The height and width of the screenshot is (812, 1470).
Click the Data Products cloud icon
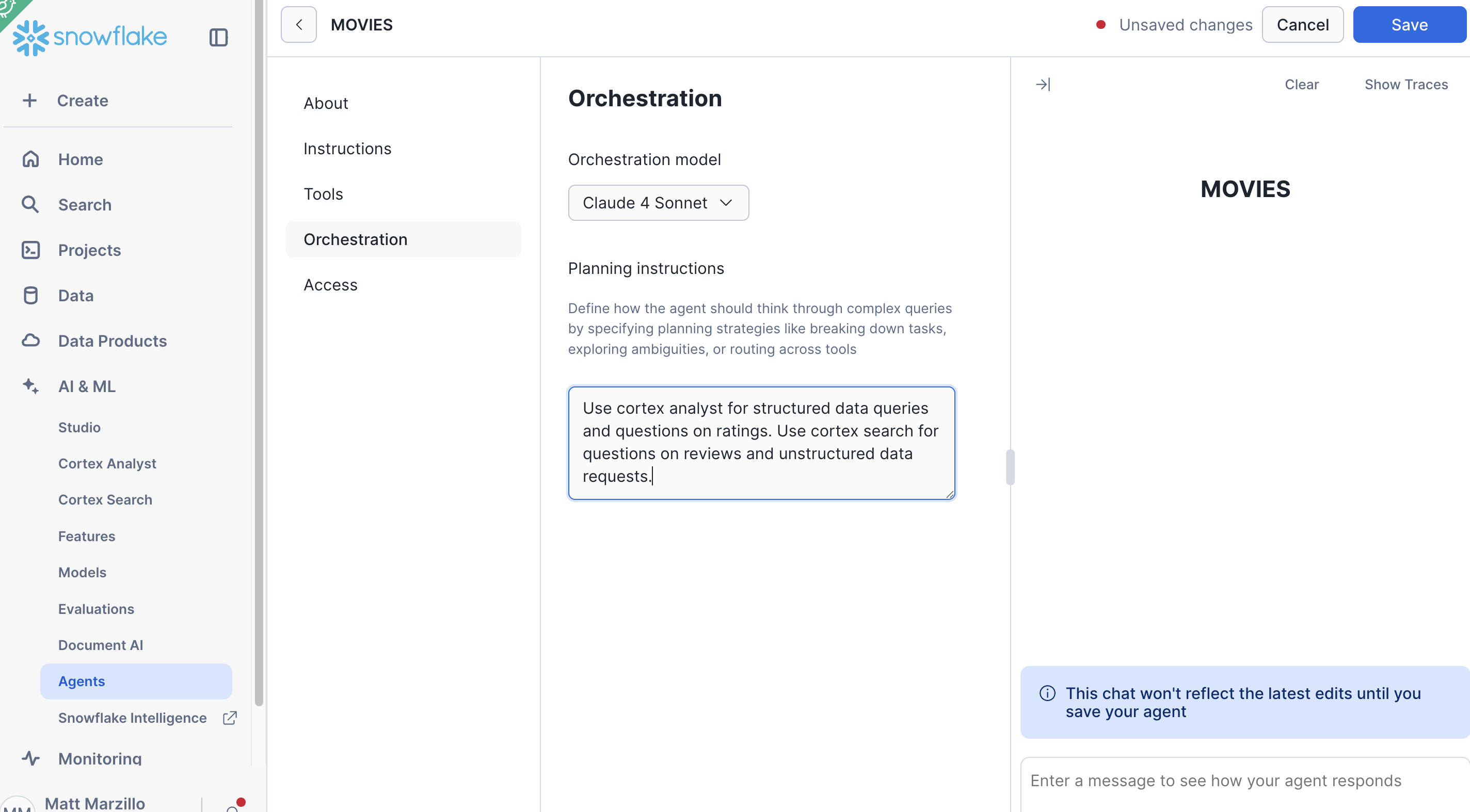click(31, 340)
